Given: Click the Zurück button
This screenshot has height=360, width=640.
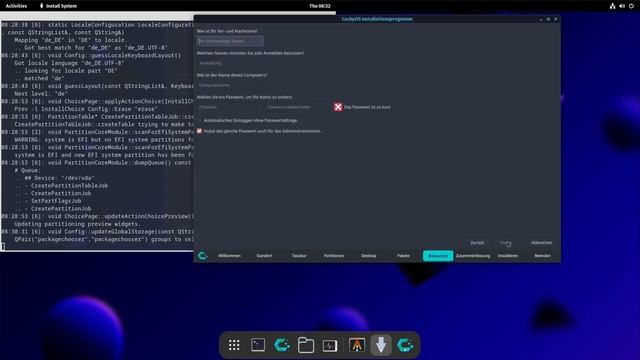Looking at the screenshot, I should [477, 243].
